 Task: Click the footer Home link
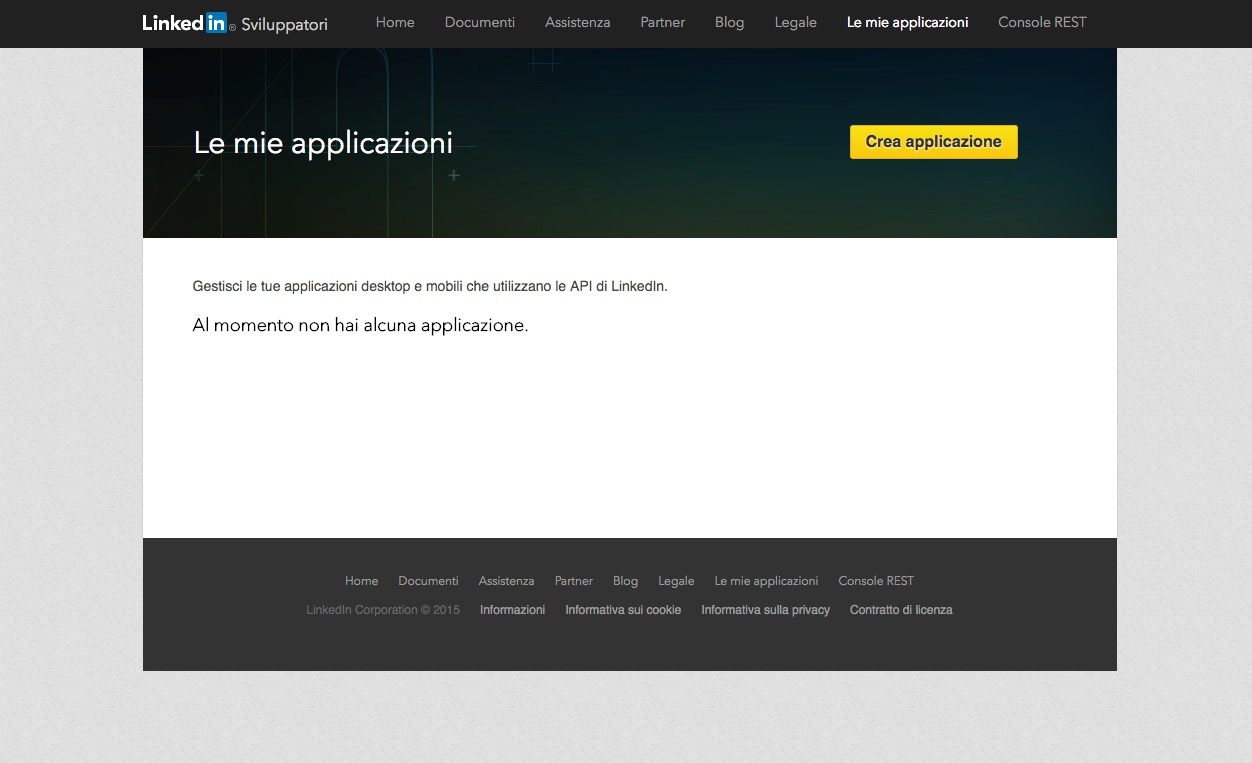[361, 581]
